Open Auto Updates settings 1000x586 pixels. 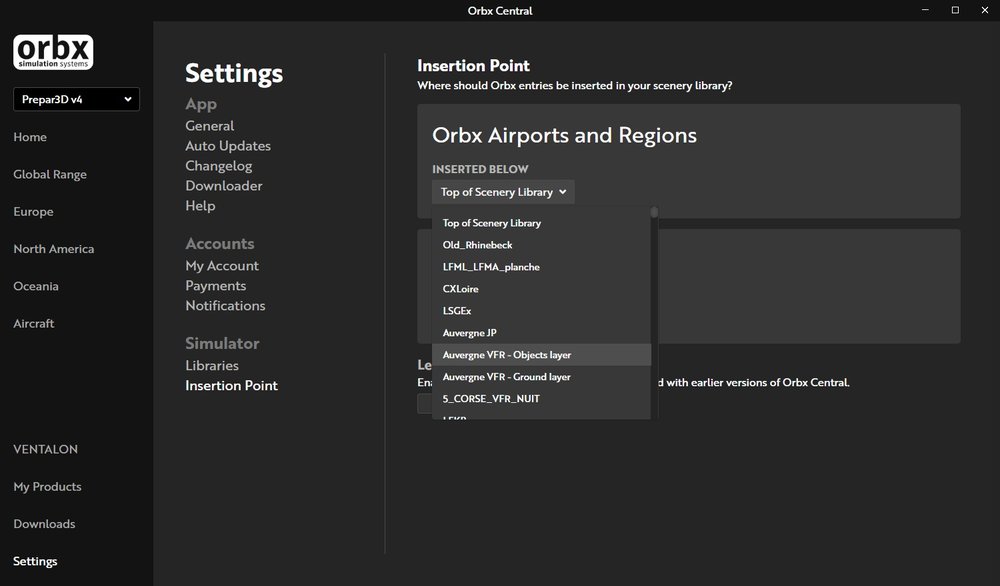click(228, 146)
